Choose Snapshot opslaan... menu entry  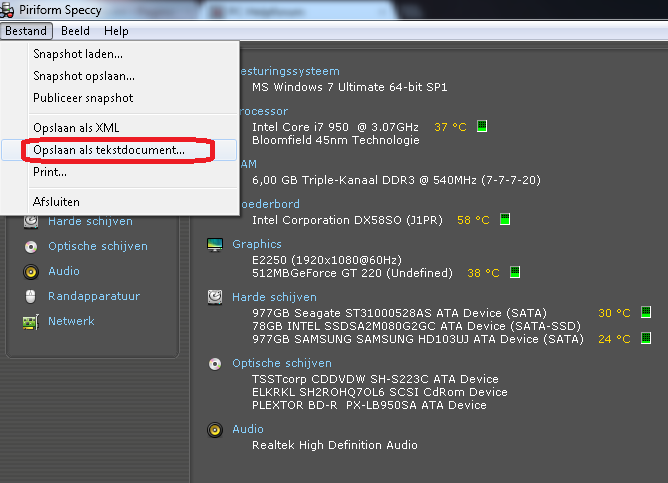[119, 76]
